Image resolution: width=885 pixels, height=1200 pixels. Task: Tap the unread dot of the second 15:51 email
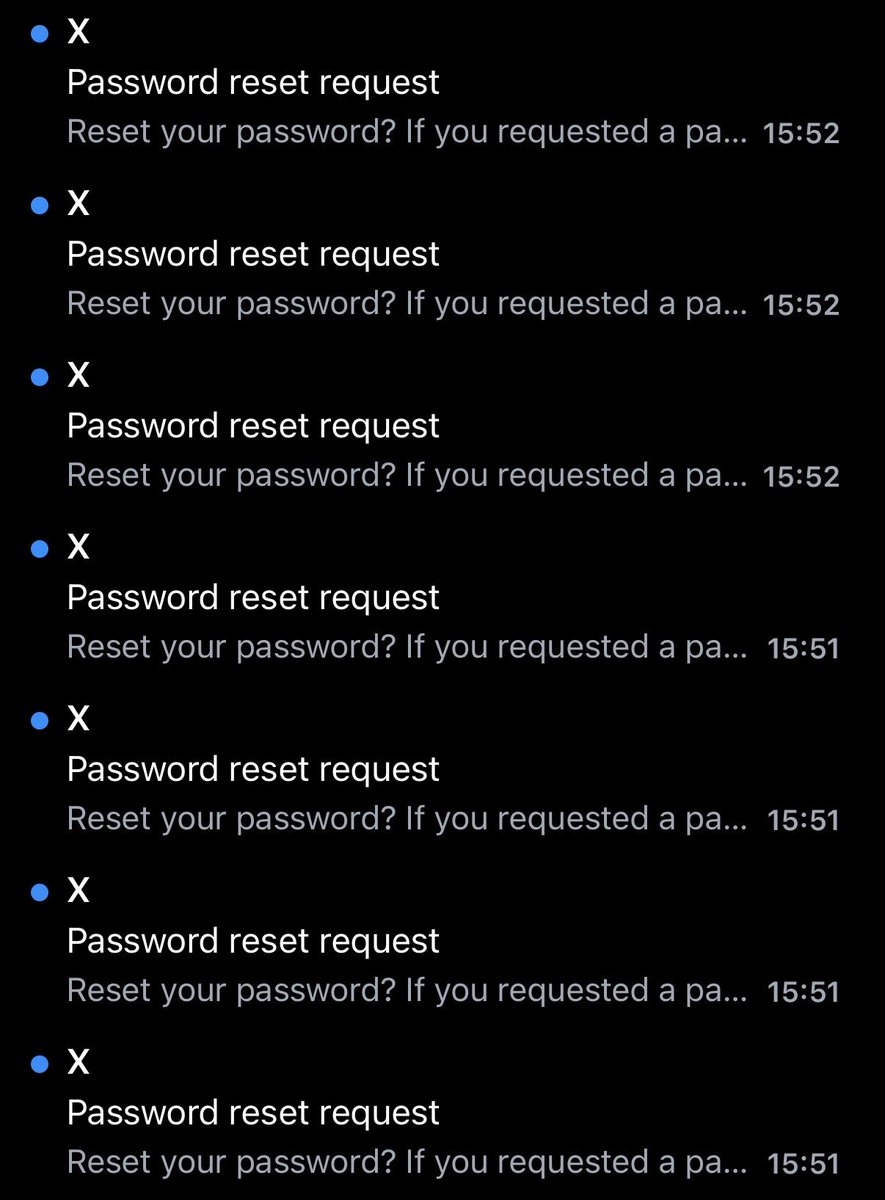pyautogui.click(x=40, y=721)
